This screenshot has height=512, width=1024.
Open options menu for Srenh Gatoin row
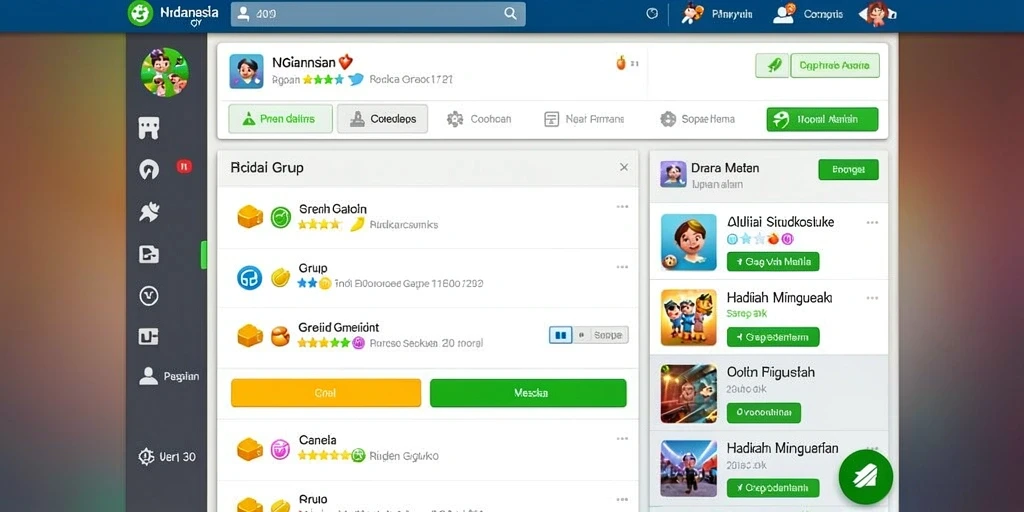622,207
